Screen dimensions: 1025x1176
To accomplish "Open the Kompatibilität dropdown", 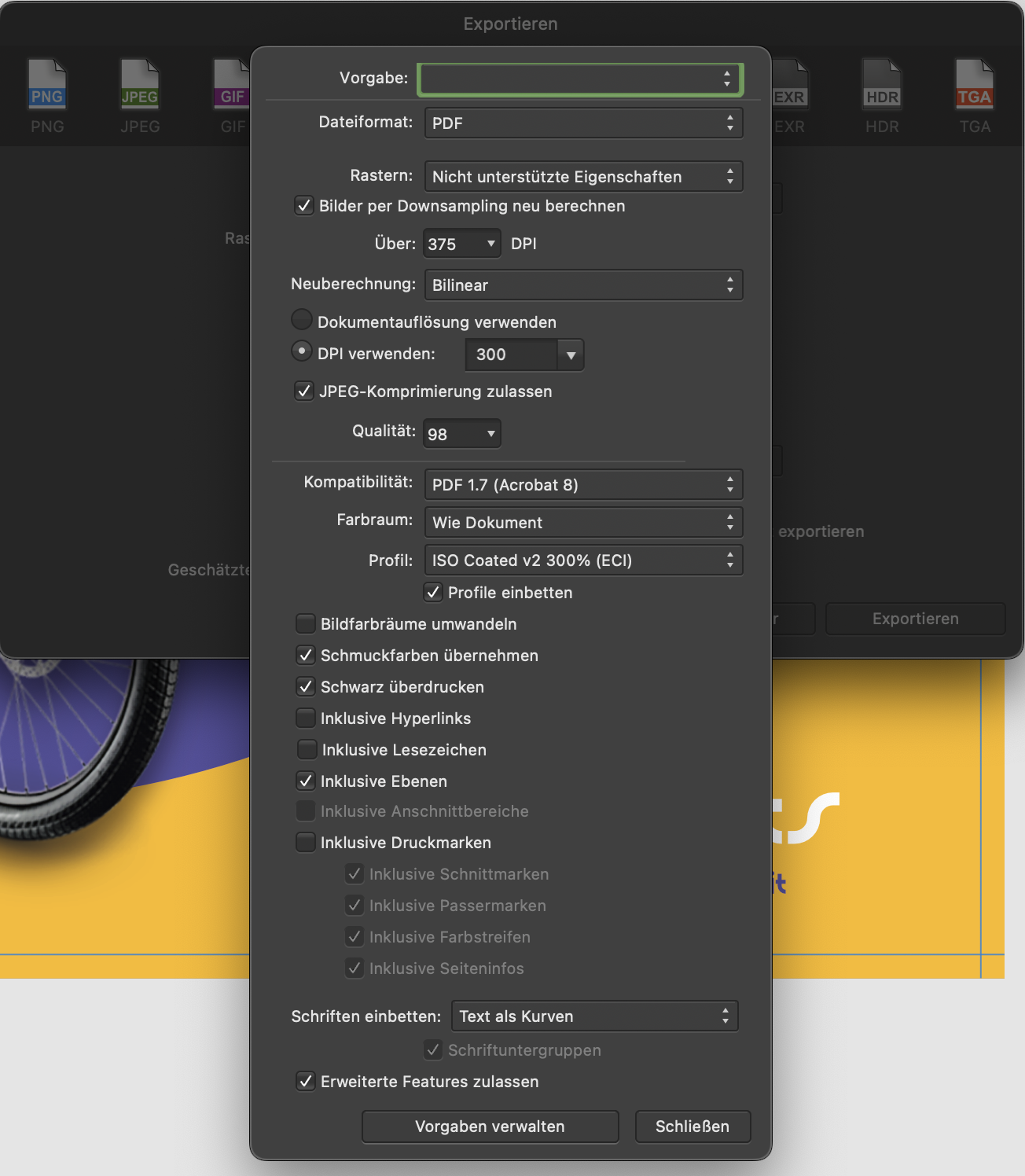I will (583, 484).
